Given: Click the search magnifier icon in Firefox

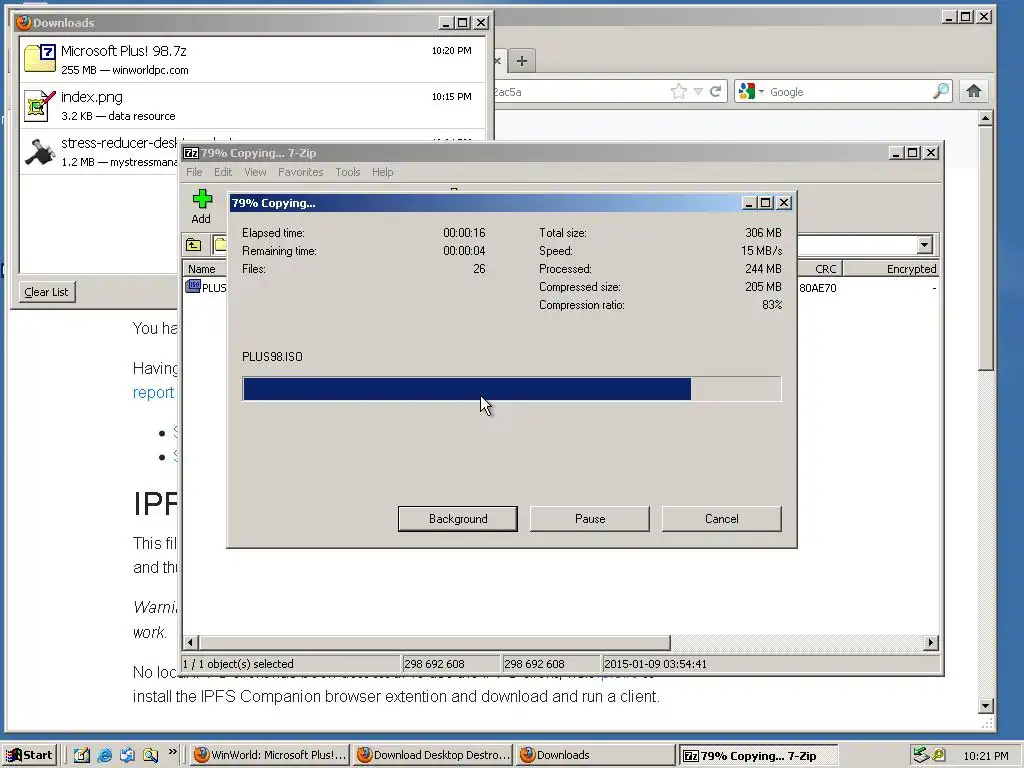Looking at the screenshot, I should pyautogui.click(x=940, y=91).
